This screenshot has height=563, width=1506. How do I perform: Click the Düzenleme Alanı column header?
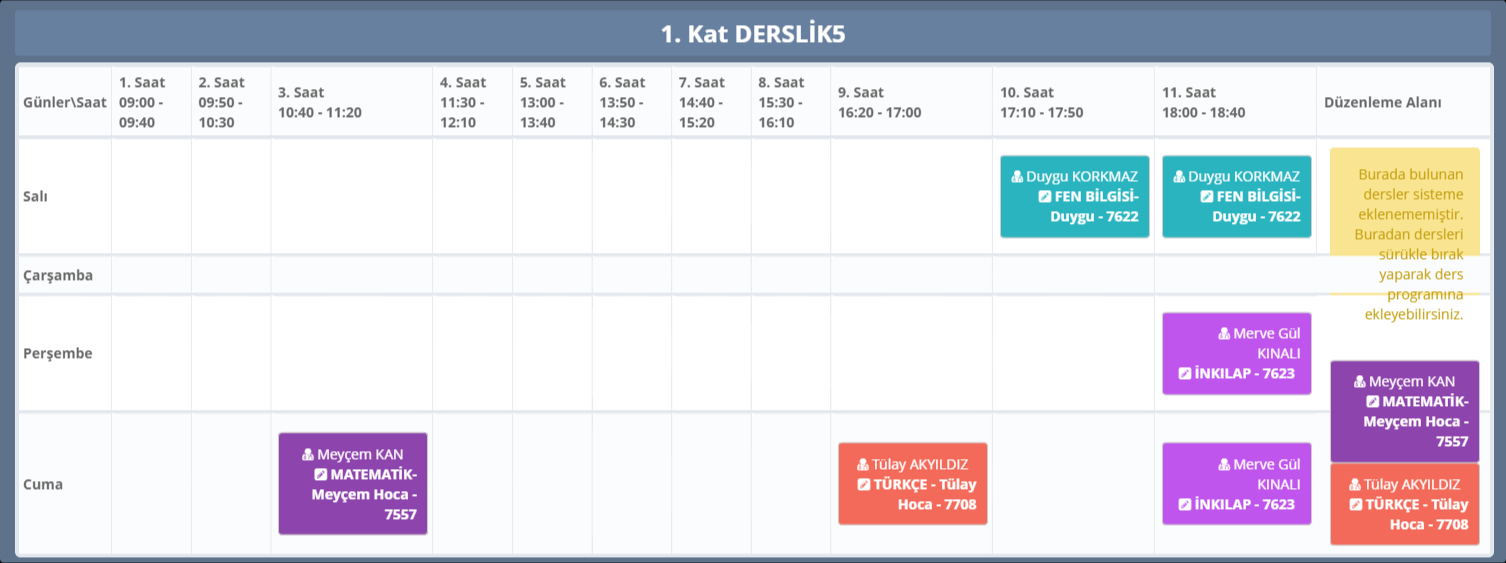(x=1382, y=102)
